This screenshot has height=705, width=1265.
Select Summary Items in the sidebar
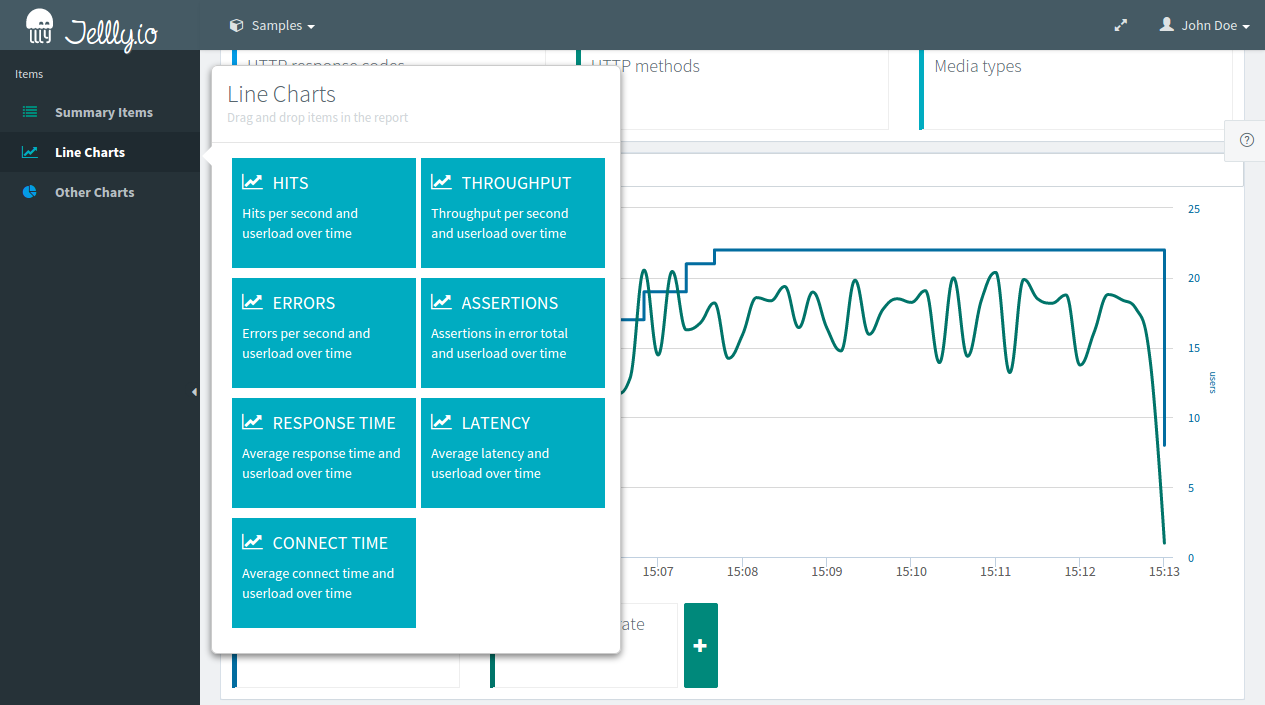(x=103, y=112)
